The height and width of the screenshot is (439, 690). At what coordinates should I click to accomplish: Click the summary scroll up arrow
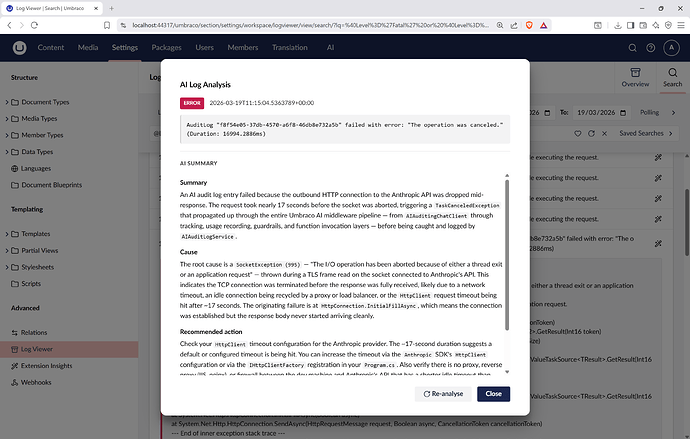point(507,176)
